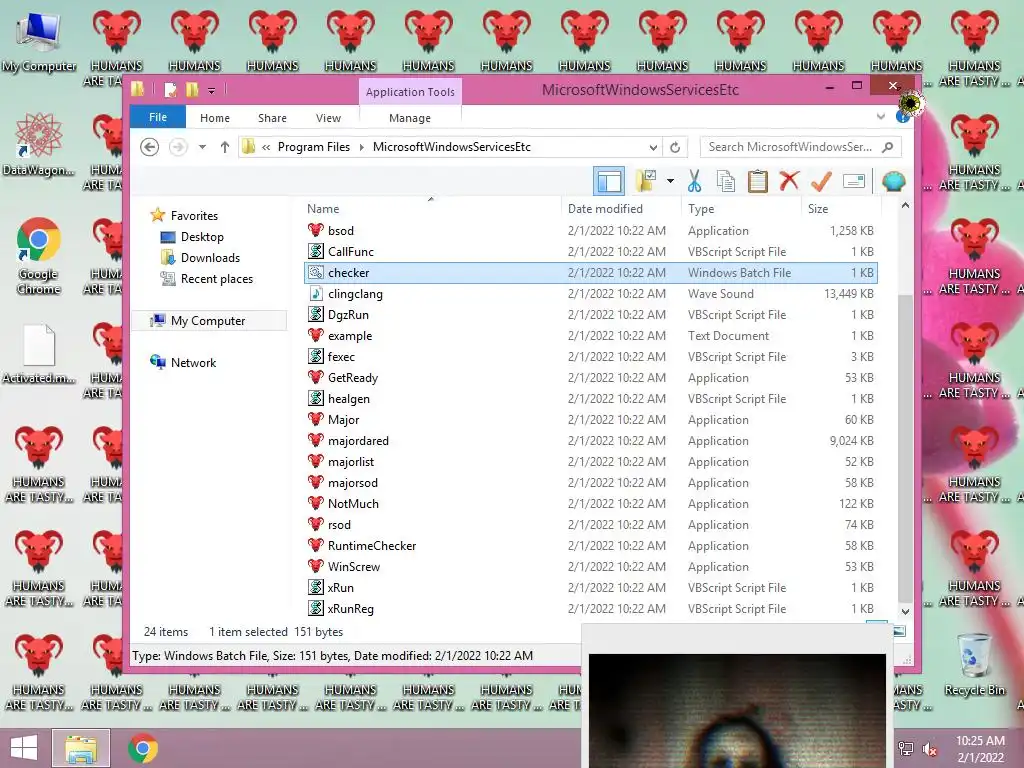Open the Manage ribbon tab
Screen dimensions: 1024x768
tap(409, 118)
